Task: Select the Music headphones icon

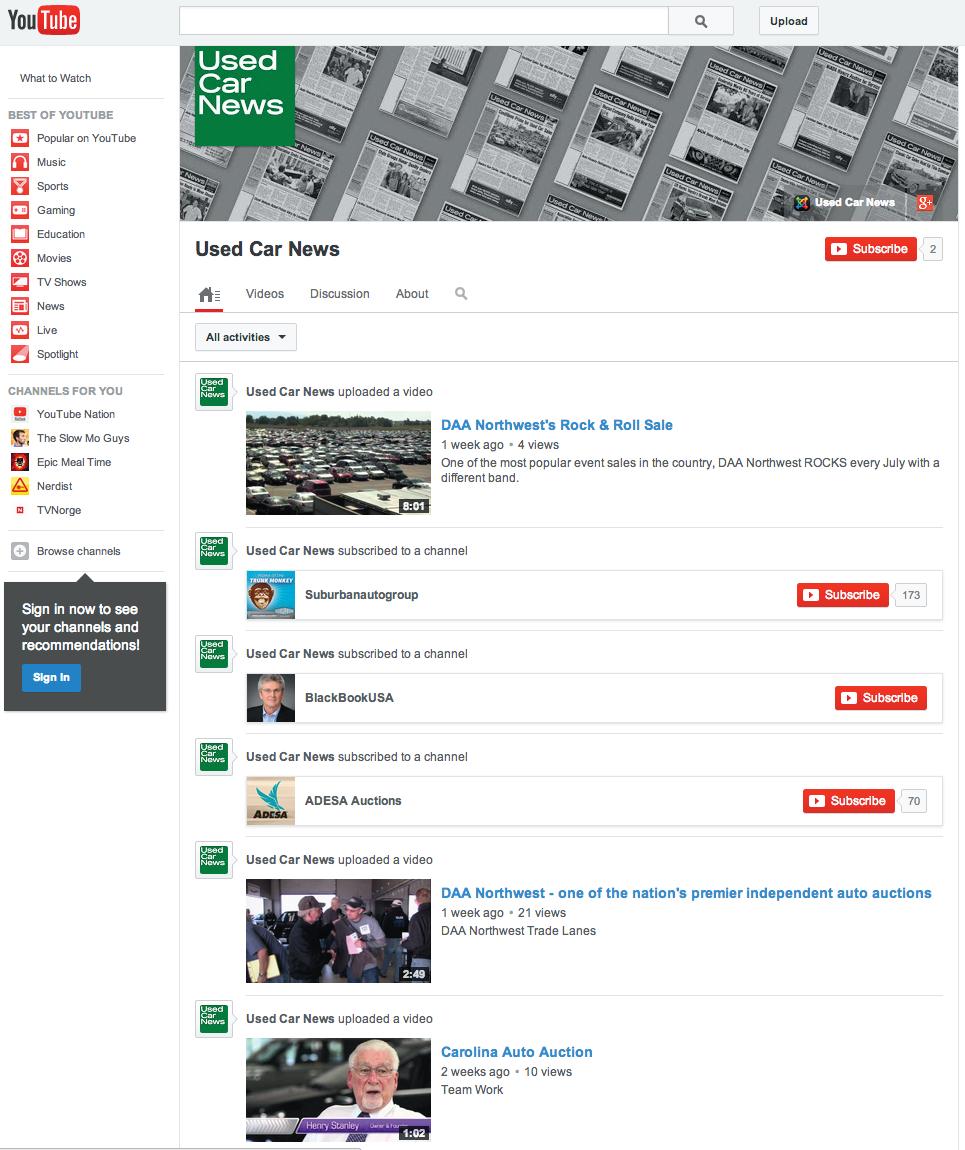Action: tap(20, 162)
